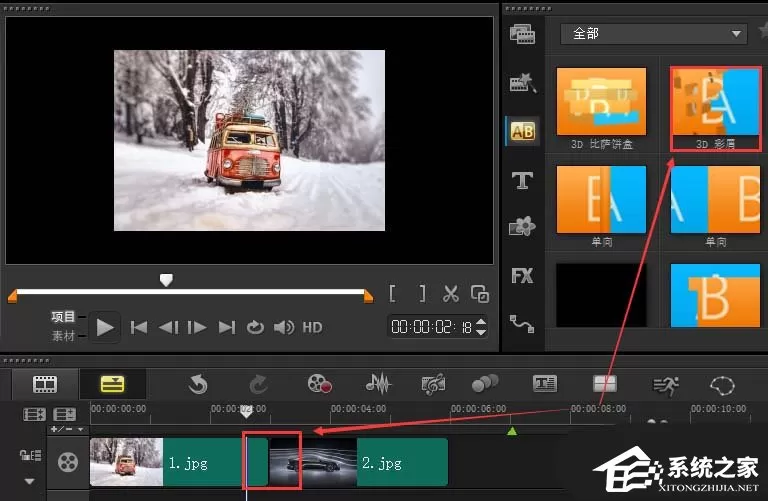This screenshot has width=768, height=501.
Task: Toggle ripple editing on video track
Action: [x=30, y=455]
